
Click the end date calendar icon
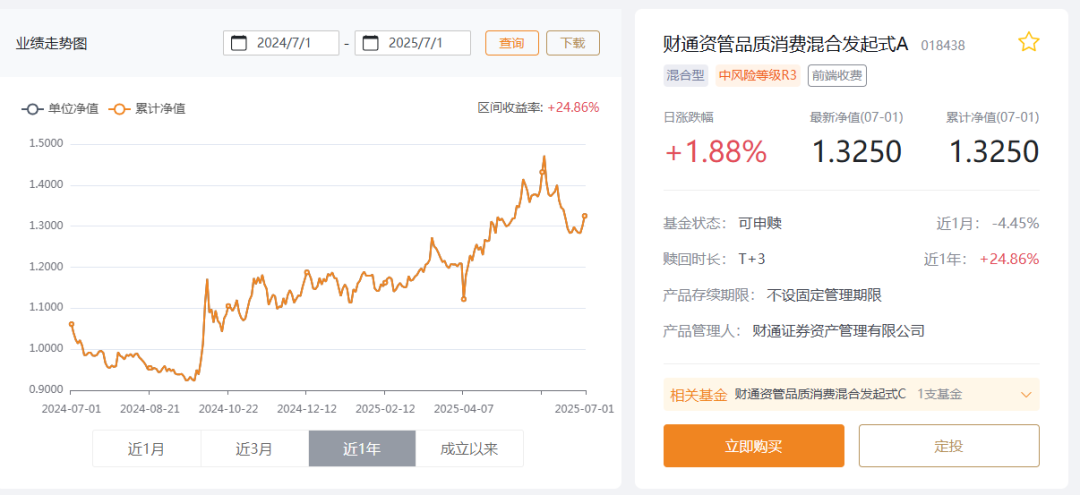click(x=370, y=43)
